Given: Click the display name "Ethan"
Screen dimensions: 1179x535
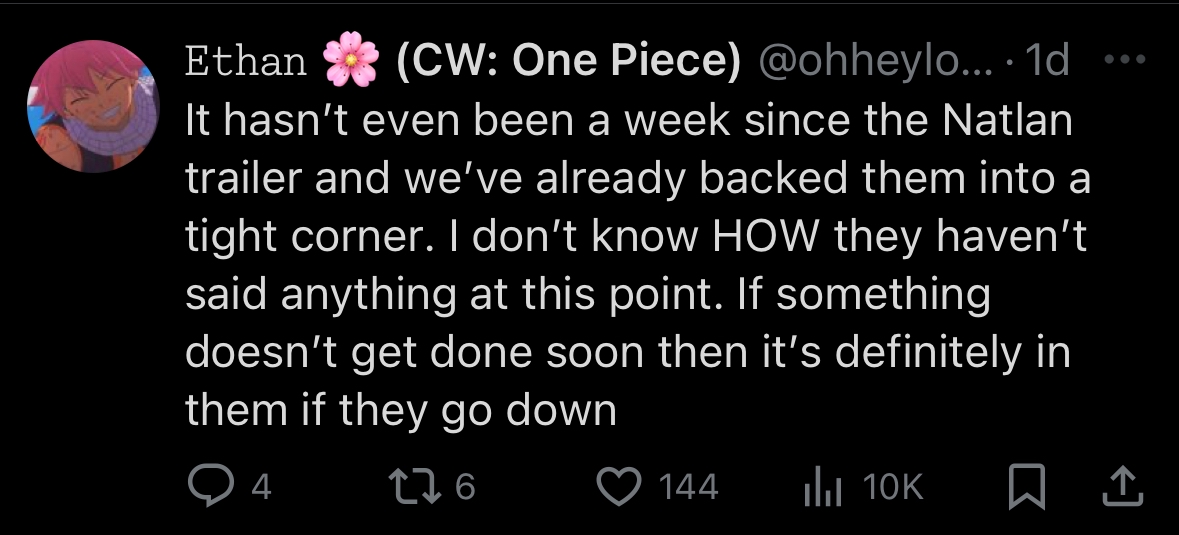Looking at the screenshot, I should 247,63.
